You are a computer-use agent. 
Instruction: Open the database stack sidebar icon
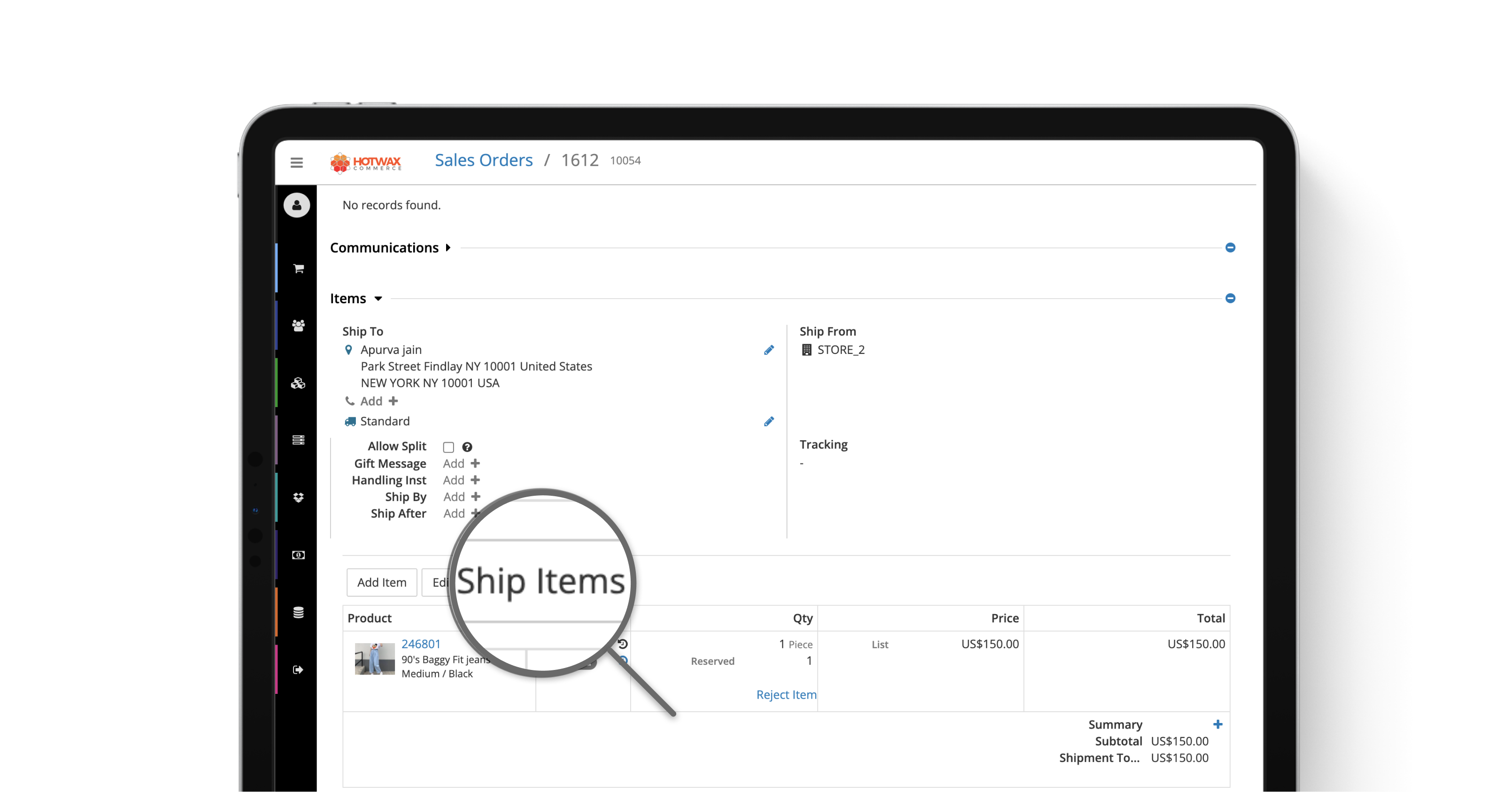click(x=298, y=613)
